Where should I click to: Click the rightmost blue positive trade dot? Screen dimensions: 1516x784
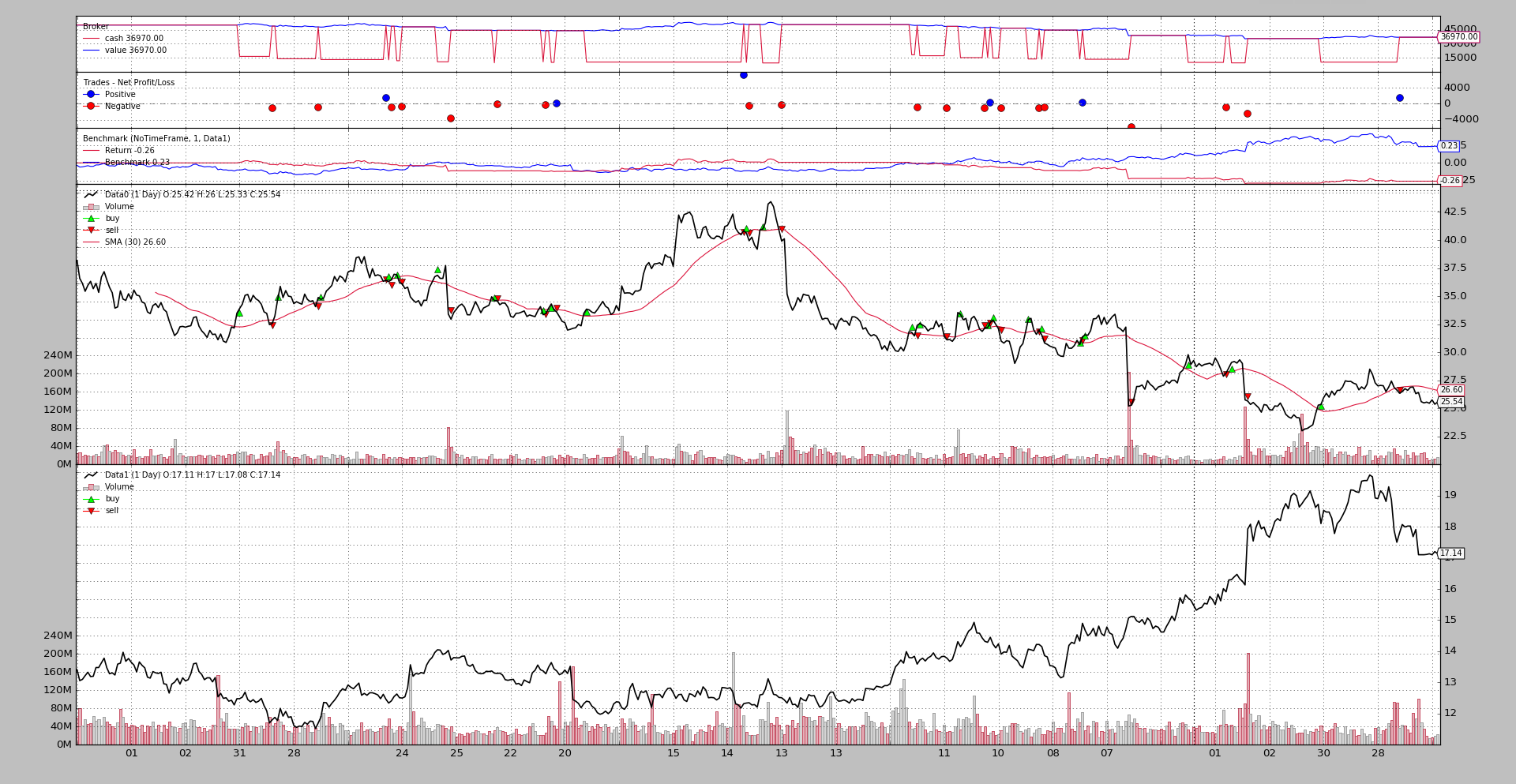pos(1399,98)
